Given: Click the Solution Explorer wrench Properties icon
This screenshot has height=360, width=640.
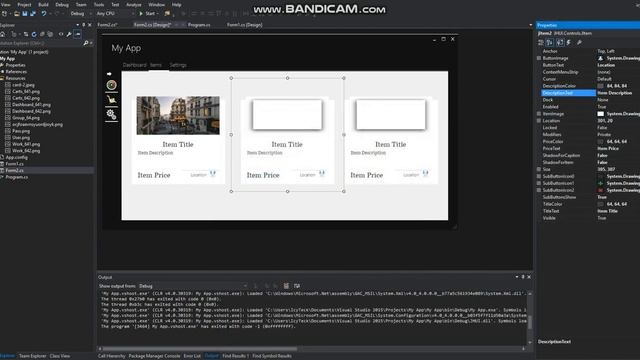Looking at the screenshot, I should [x=69, y=34].
